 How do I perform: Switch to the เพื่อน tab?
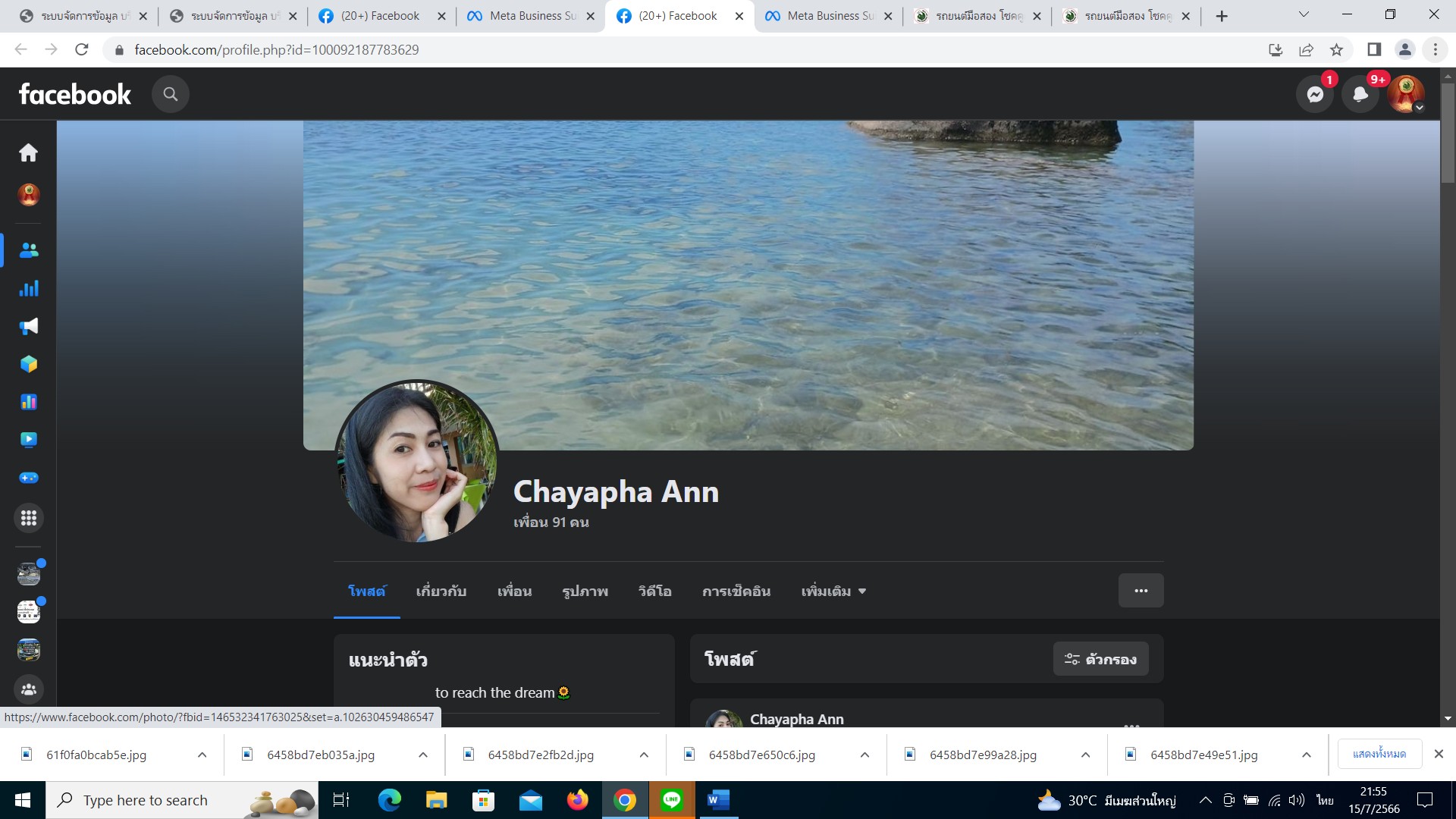pyautogui.click(x=514, y=591)
